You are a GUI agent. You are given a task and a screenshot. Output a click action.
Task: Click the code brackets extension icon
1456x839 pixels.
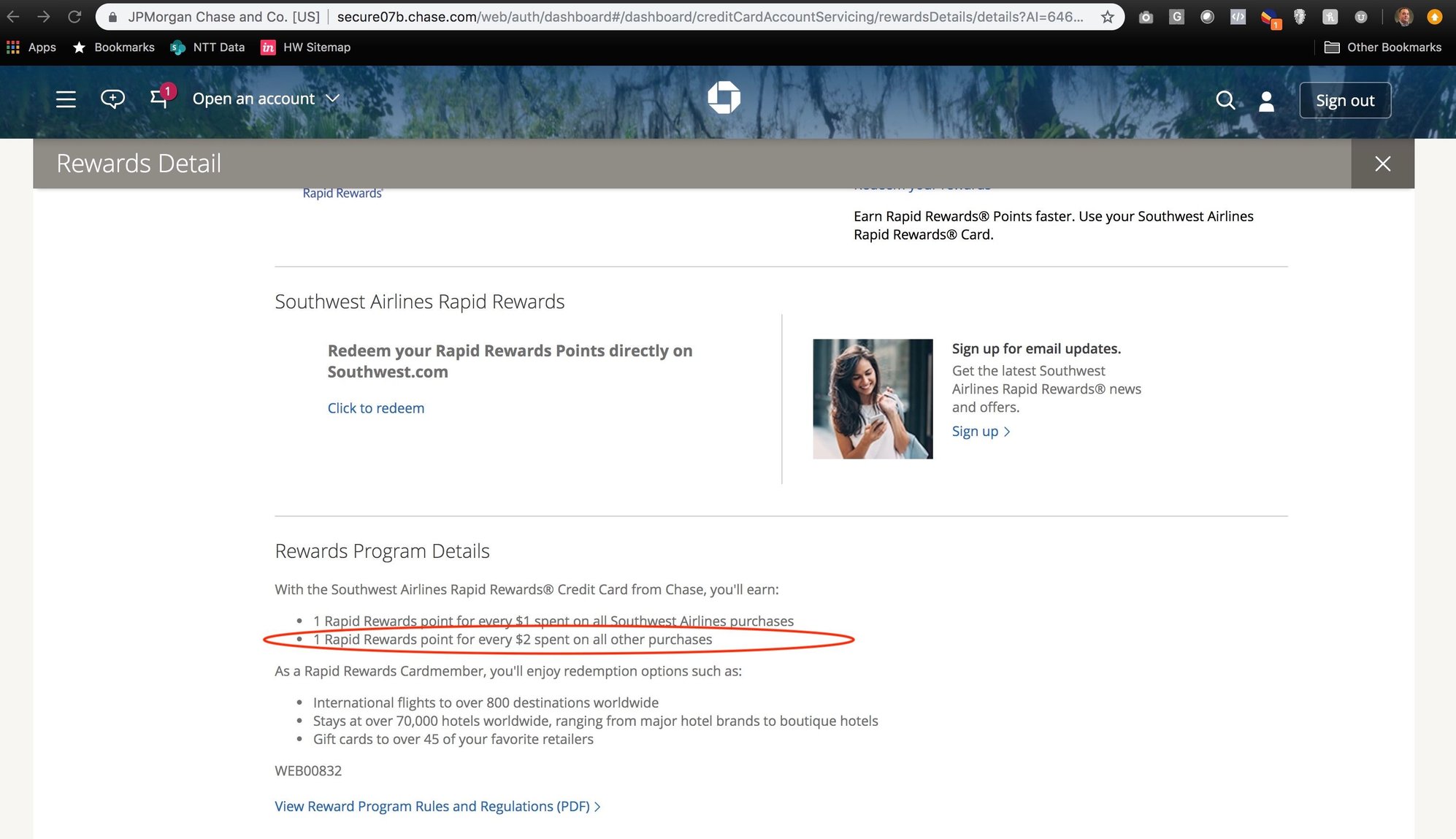click(1238, 17)
